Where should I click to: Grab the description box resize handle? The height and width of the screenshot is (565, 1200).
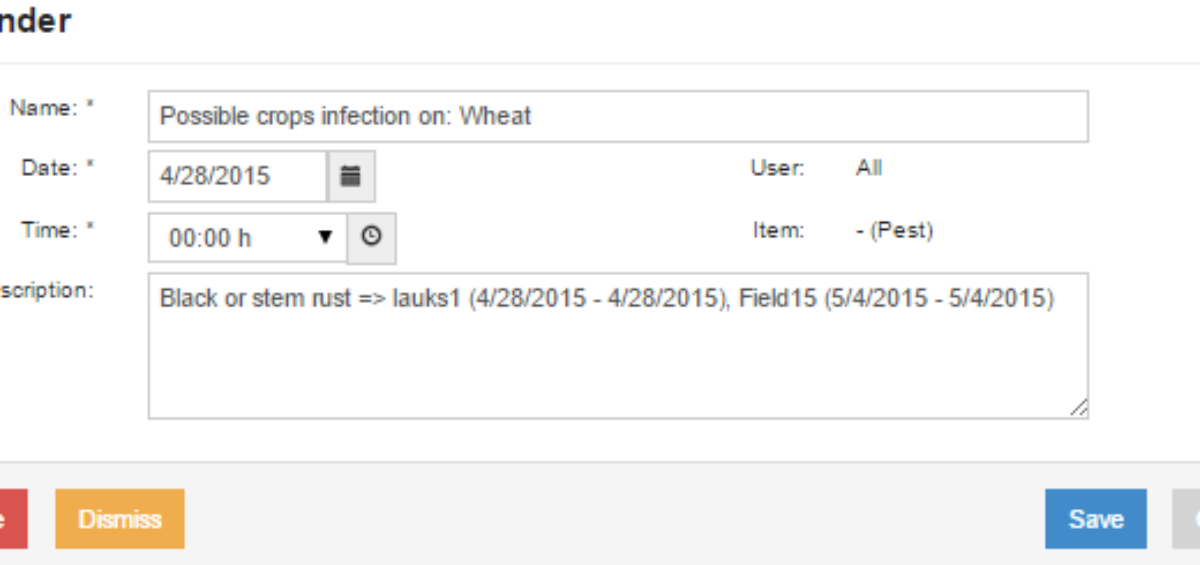pyautogui.click(x=1078, y=407)
